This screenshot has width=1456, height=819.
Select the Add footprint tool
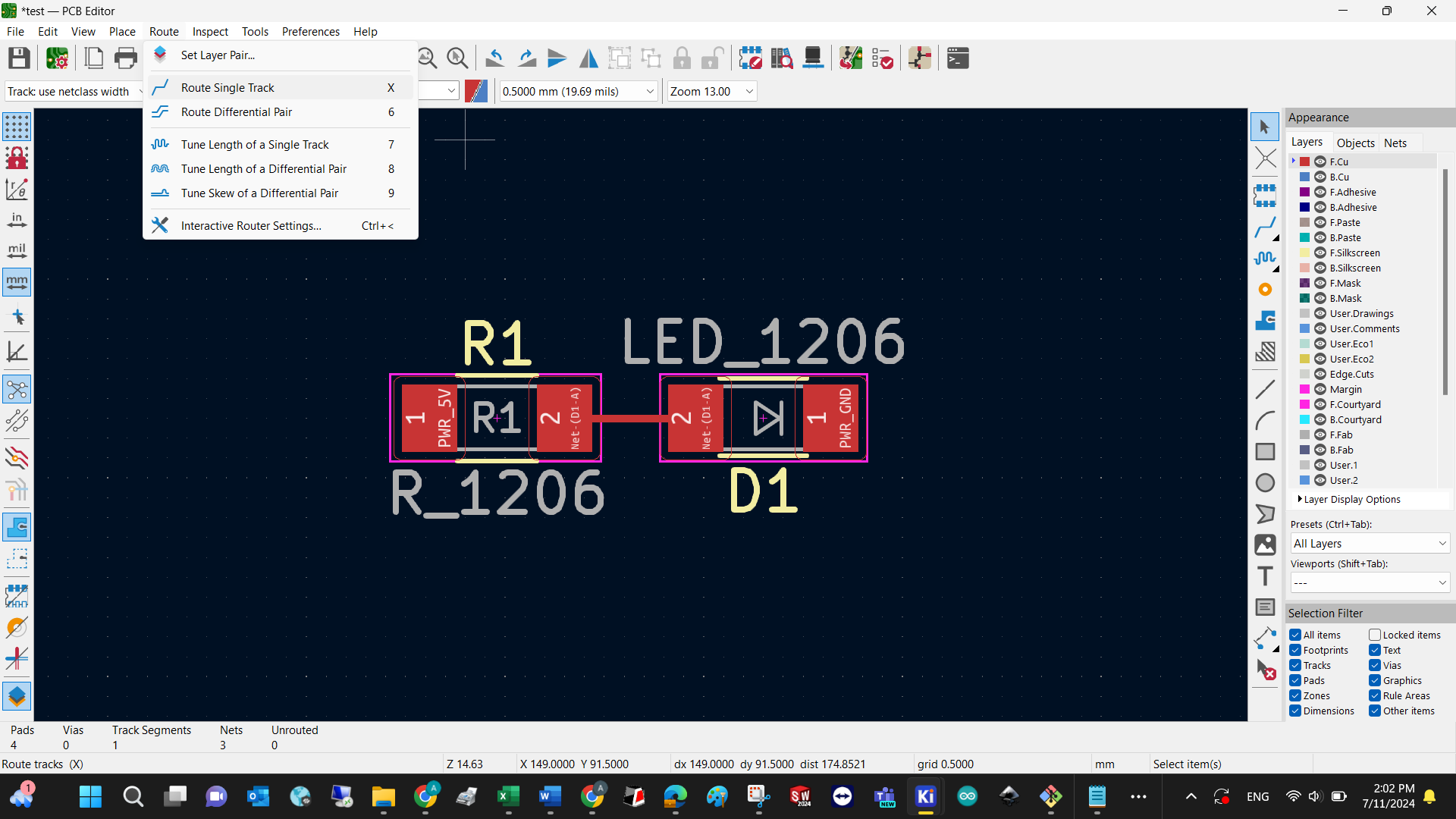point(1264,195)
